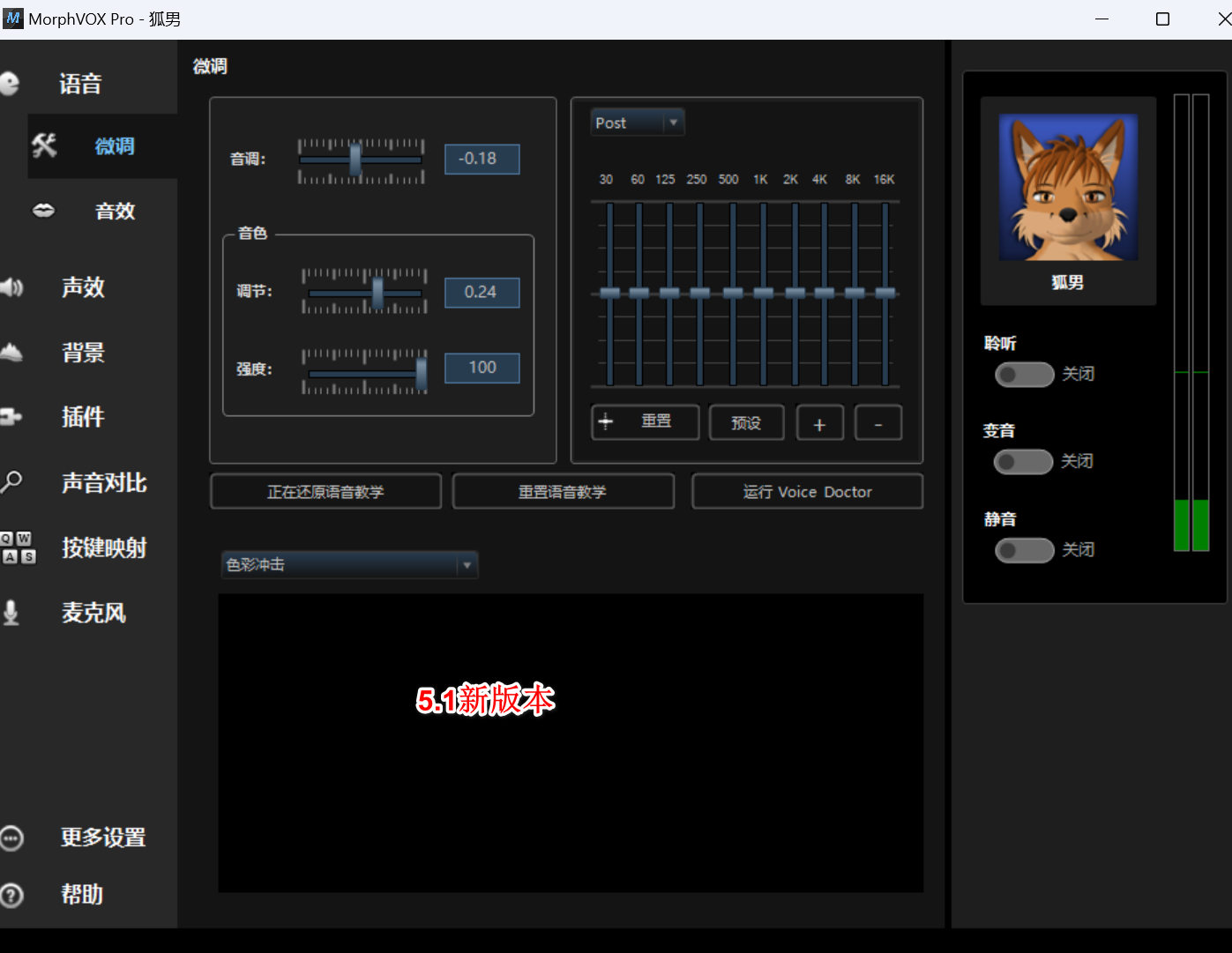Click the strength value field showing 100

pos(482,368)
